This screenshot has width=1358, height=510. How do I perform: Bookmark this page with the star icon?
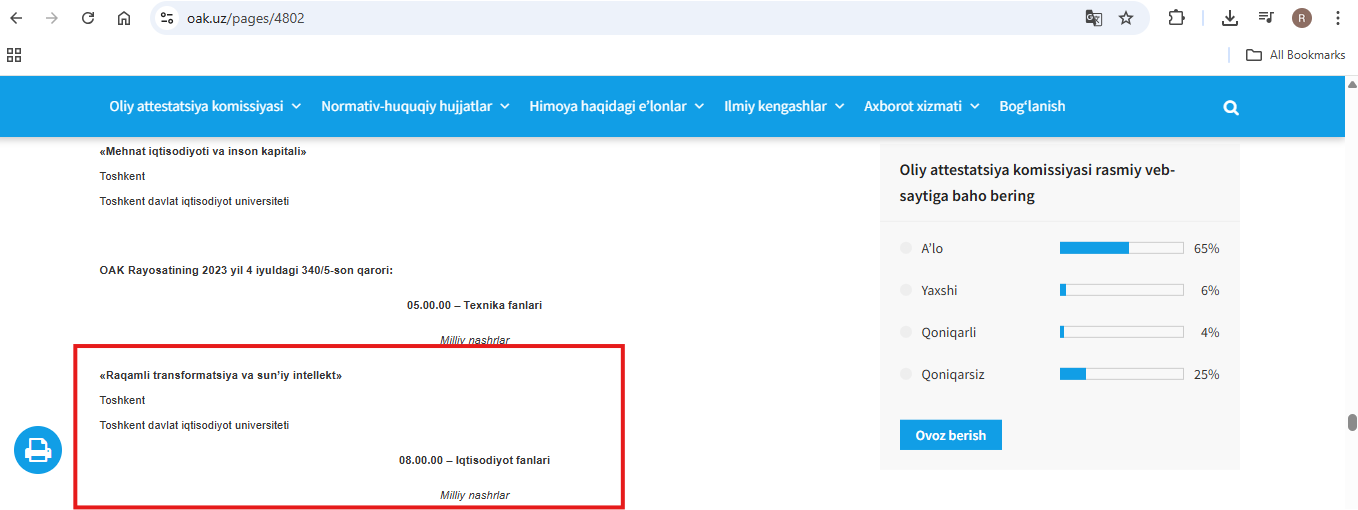1126,18
